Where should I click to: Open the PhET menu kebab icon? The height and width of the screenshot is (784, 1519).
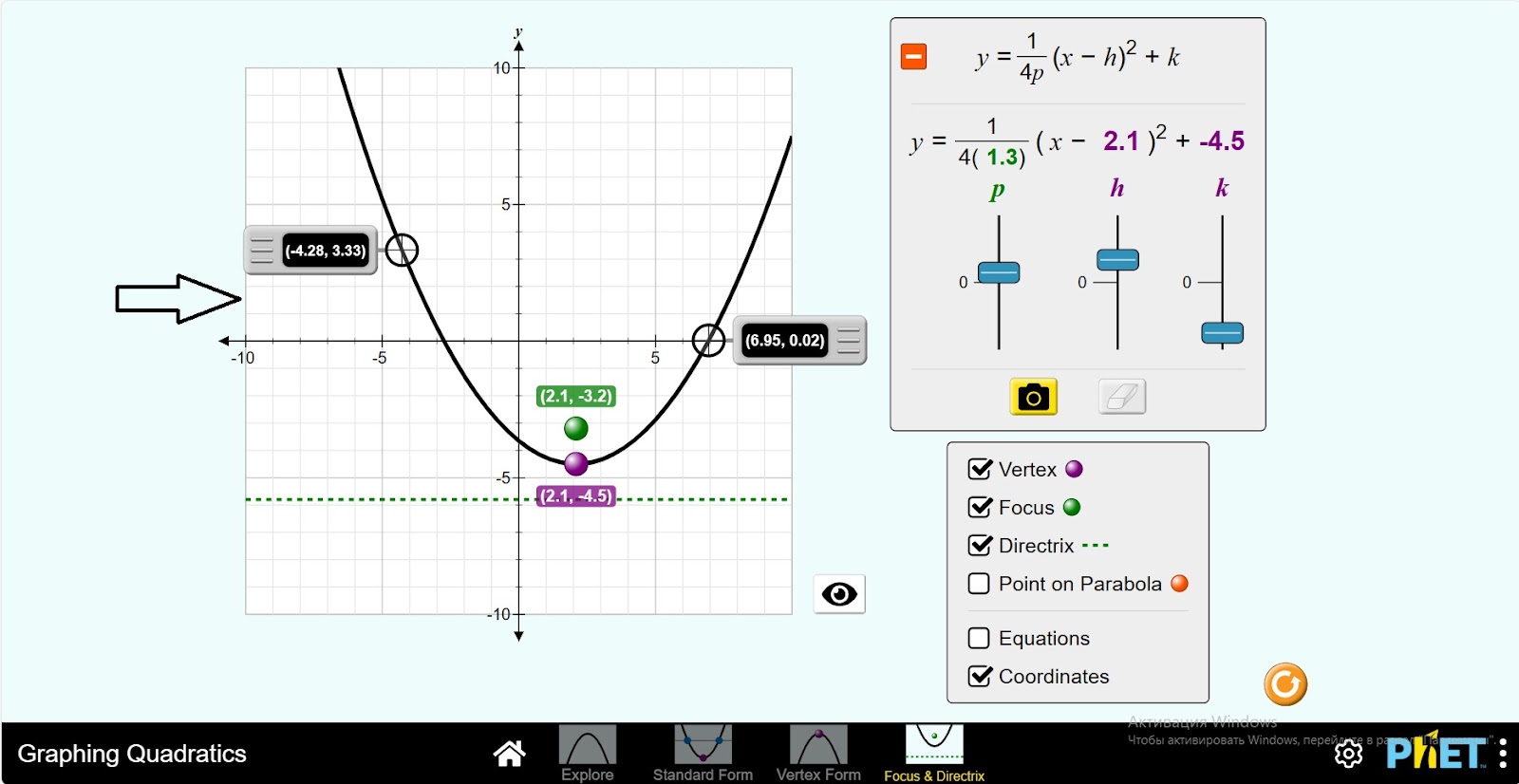pos(1503,754)
